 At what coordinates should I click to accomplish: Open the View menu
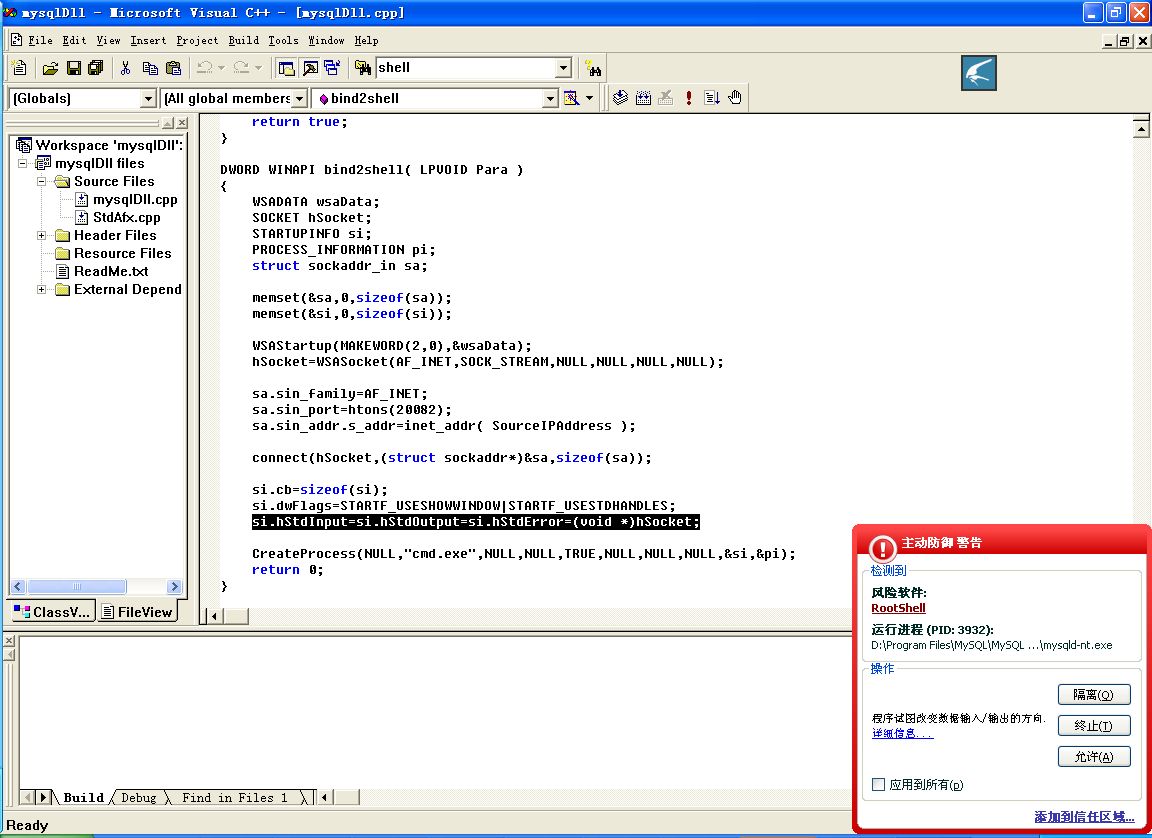pos(108,40)
